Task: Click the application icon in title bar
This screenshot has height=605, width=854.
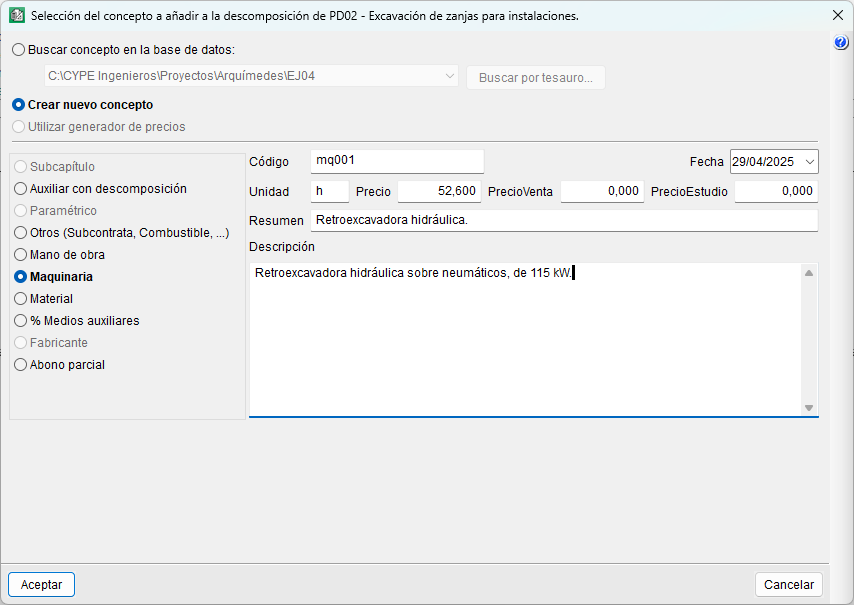Action: point(16,16)
